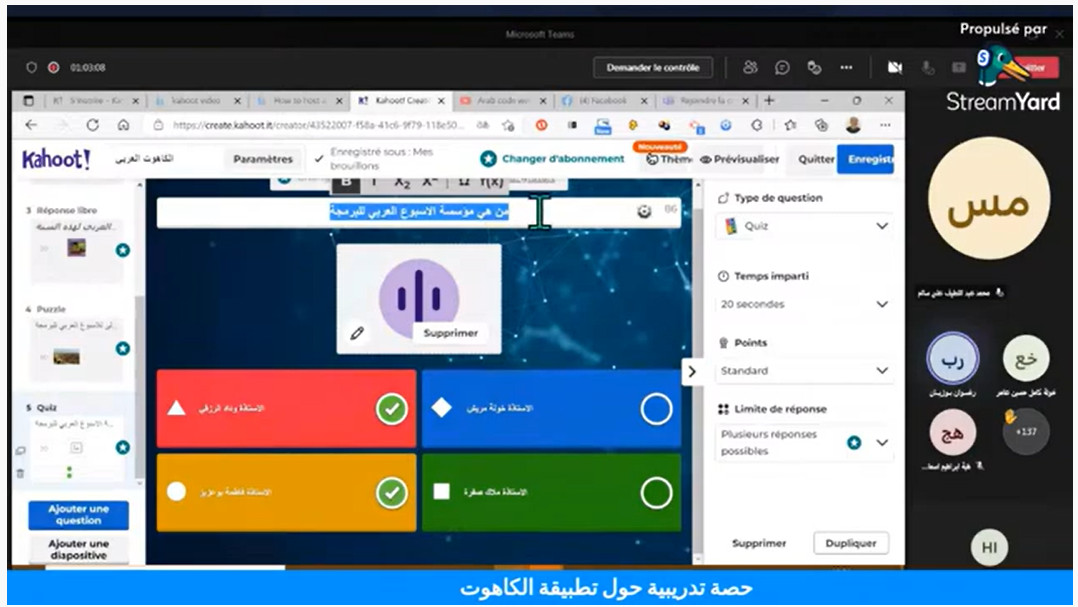
Task: Click the browser address bar URL
Action: [x=318, y=125]
